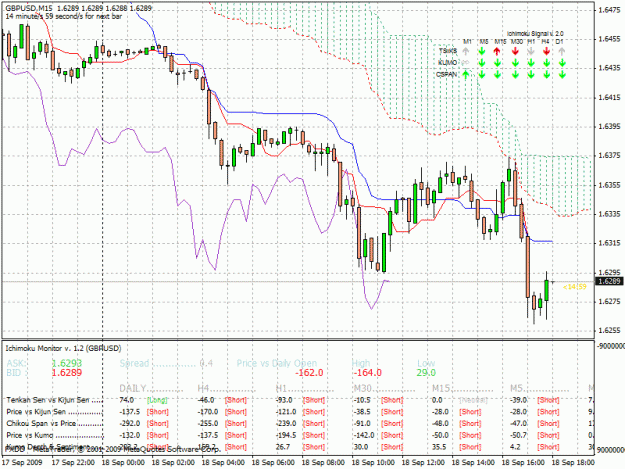625x469 pixels.
Task: Click the 'Tenkan Sen vs Kijun Sen' row label
Action: pyautogui.click(x=48, y=400)
